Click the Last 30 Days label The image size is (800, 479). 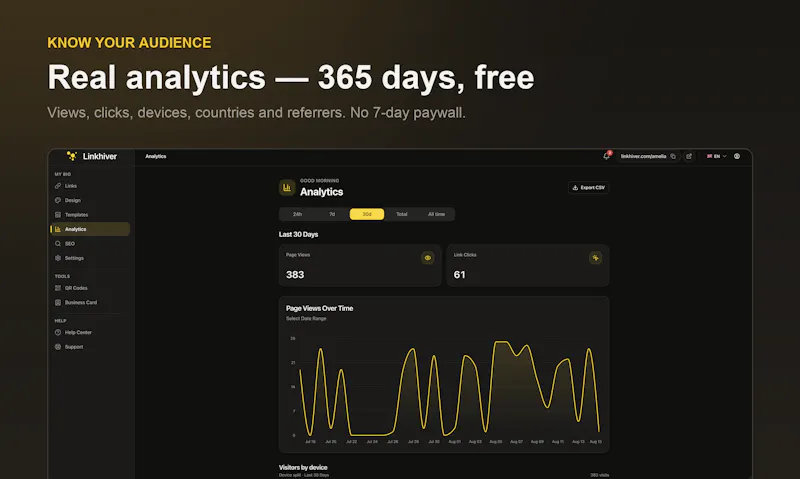tap(298, 235)
